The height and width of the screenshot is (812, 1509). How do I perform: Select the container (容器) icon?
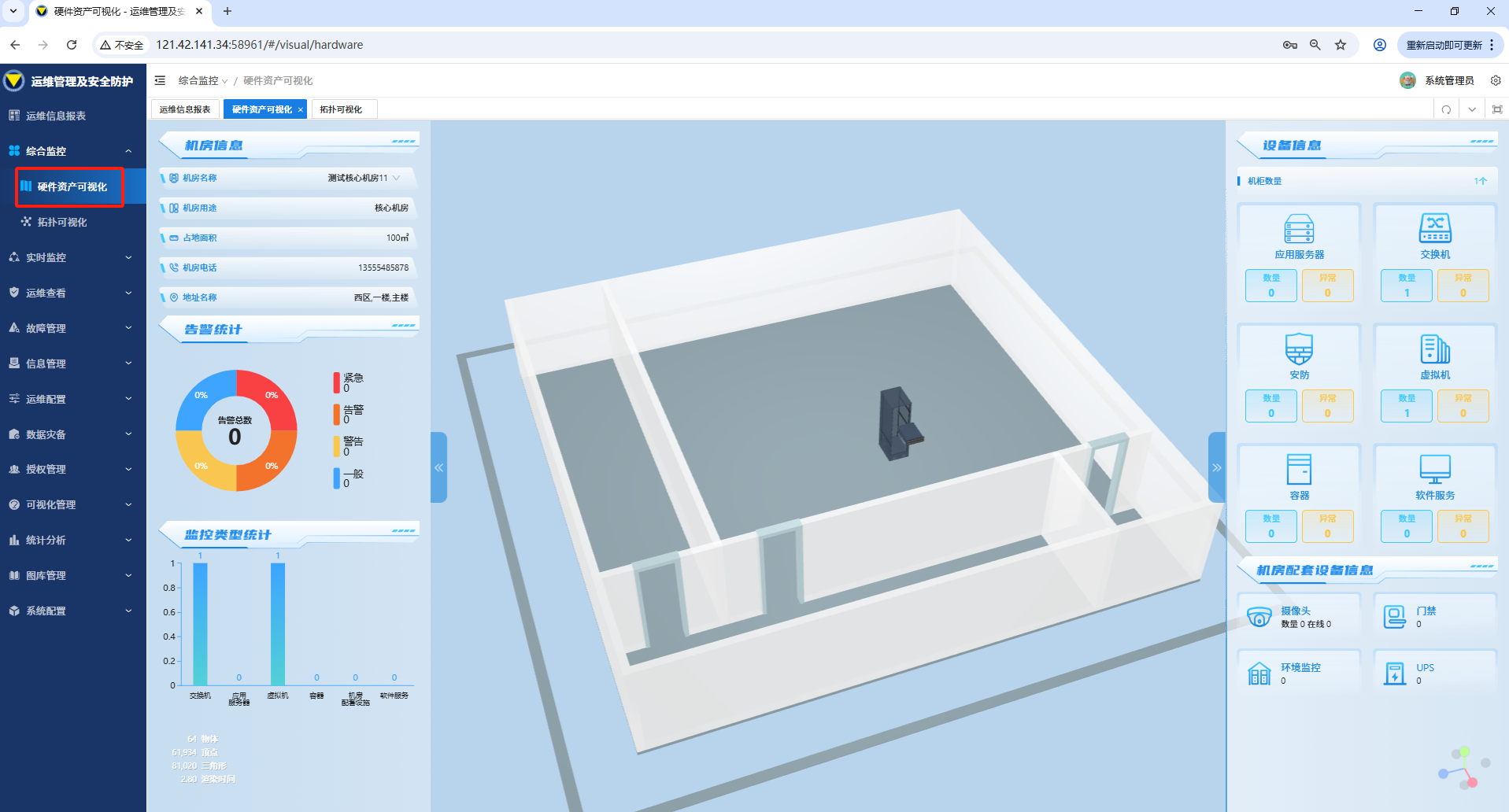tap(1299, 469)
